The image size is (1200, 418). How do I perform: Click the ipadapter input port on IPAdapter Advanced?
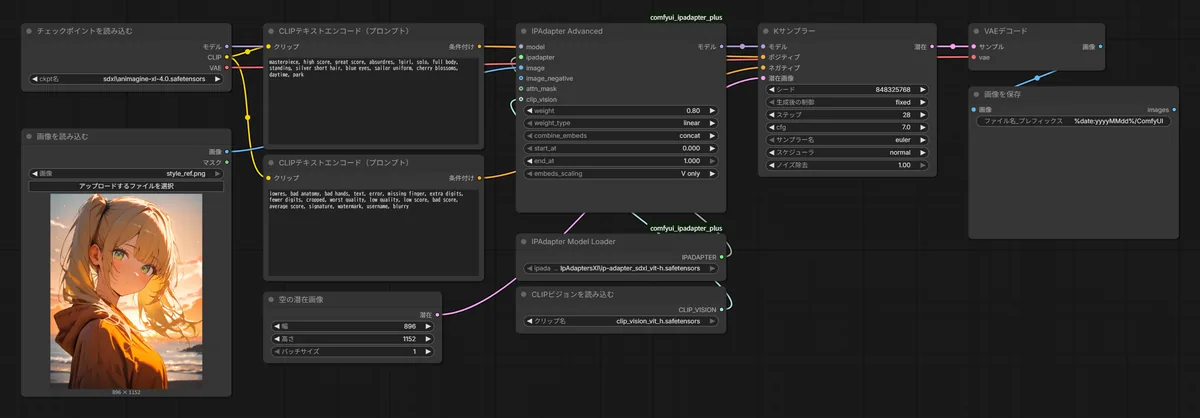(x=521, y=57)
